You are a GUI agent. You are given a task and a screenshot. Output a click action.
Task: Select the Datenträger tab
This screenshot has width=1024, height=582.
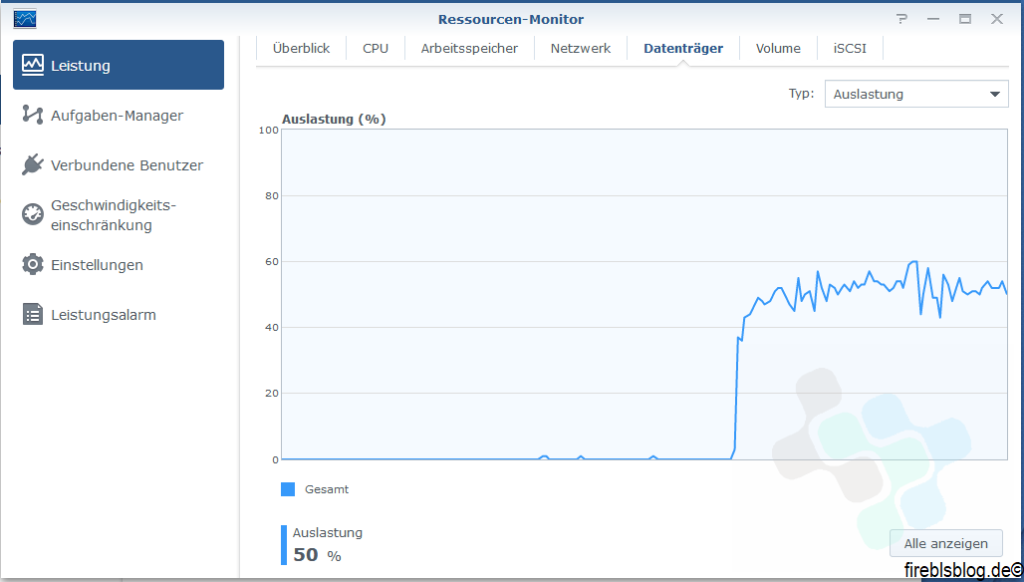[683, 48]
